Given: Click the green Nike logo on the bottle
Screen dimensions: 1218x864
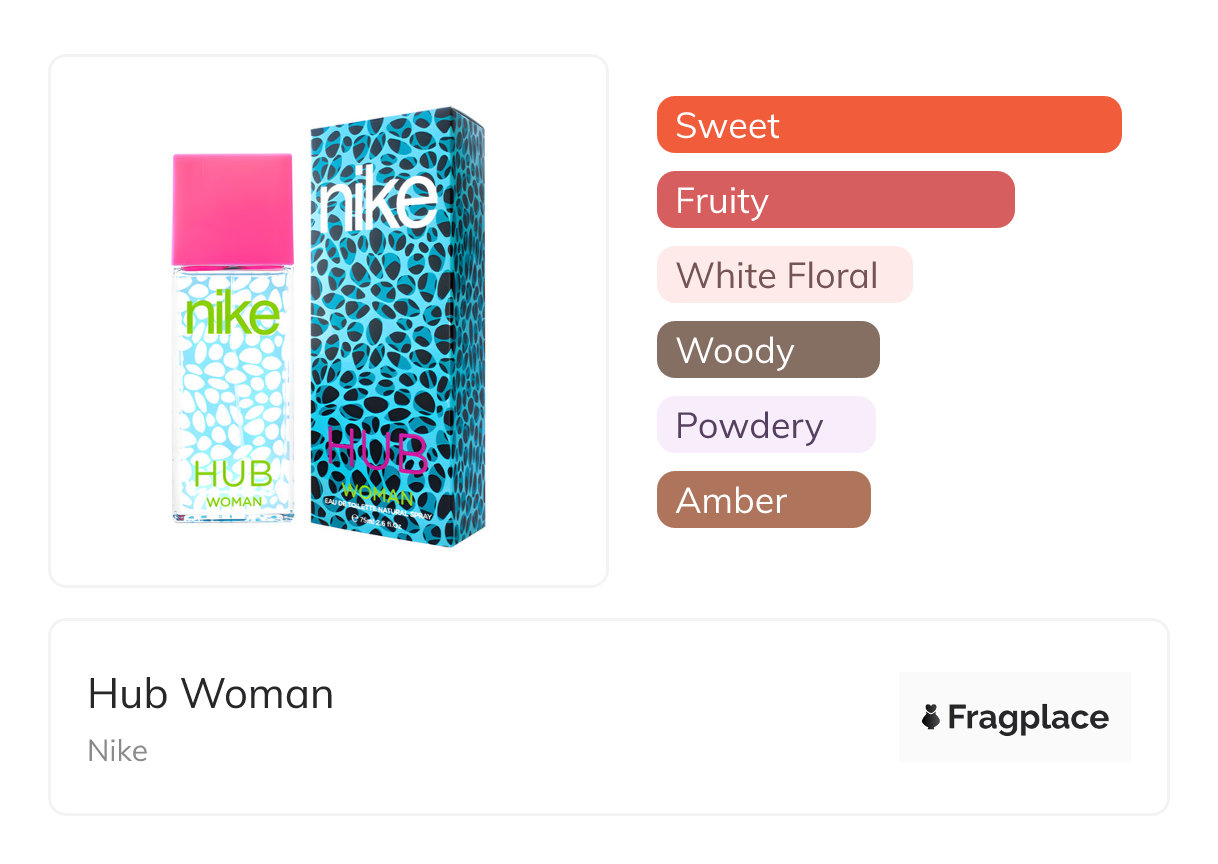Looking at the screenshot, I should click(x=233, y=314).
